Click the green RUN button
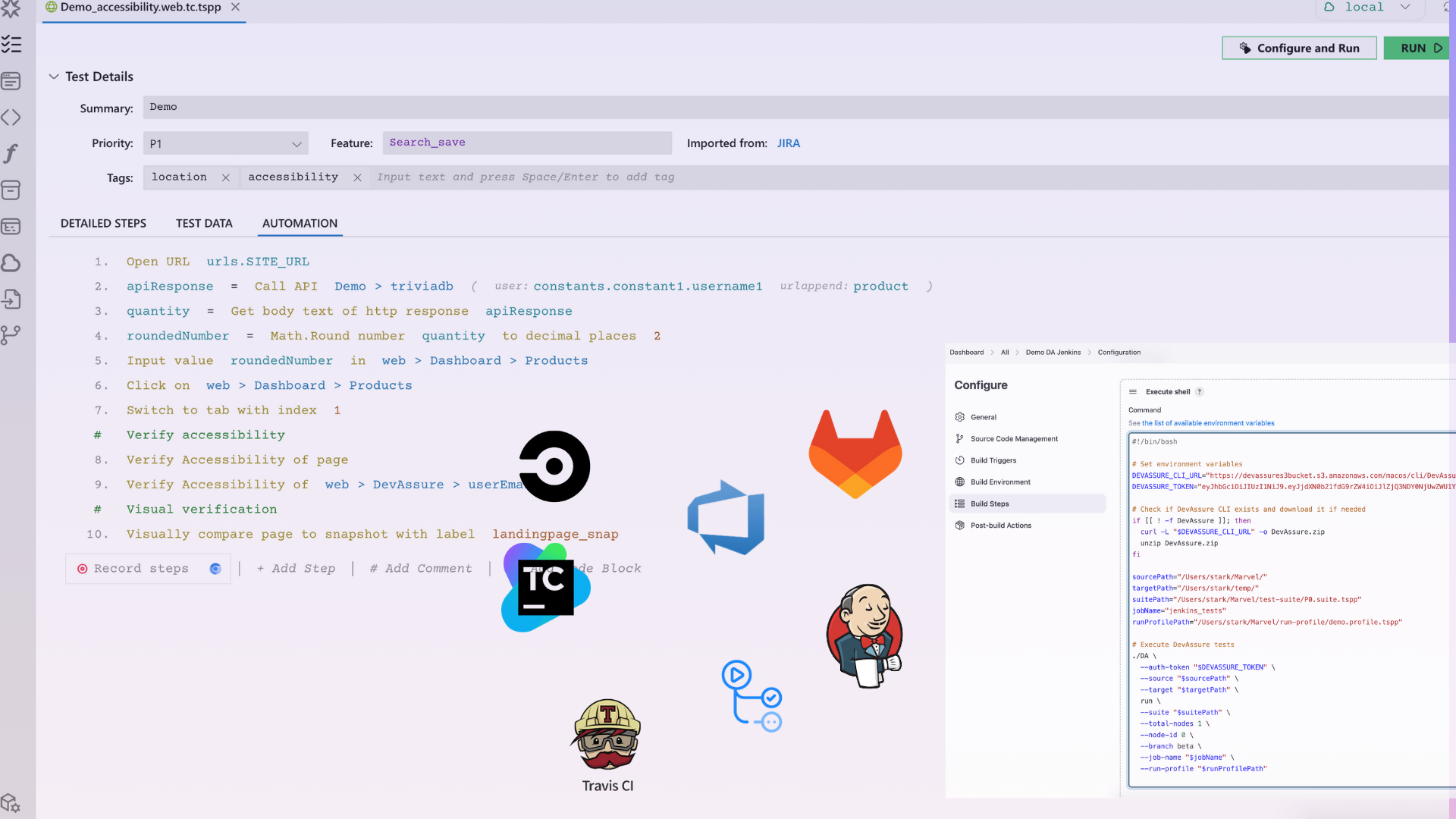This screenshot has width=1456, height=819. pyautogui.click(x=1417, y=48)
